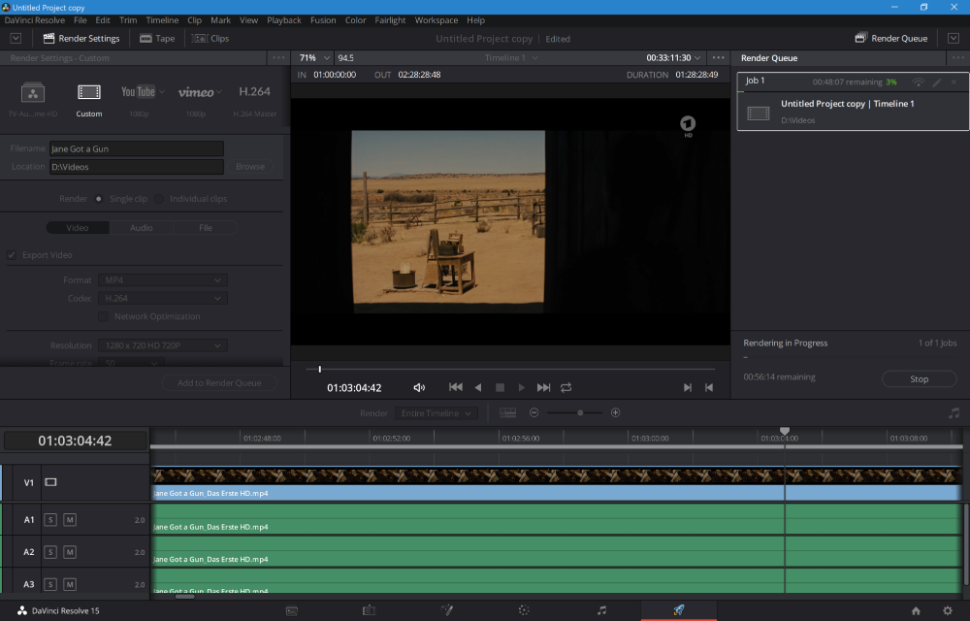
Task: Open the Fusion page
Action: tap(447, 610)
